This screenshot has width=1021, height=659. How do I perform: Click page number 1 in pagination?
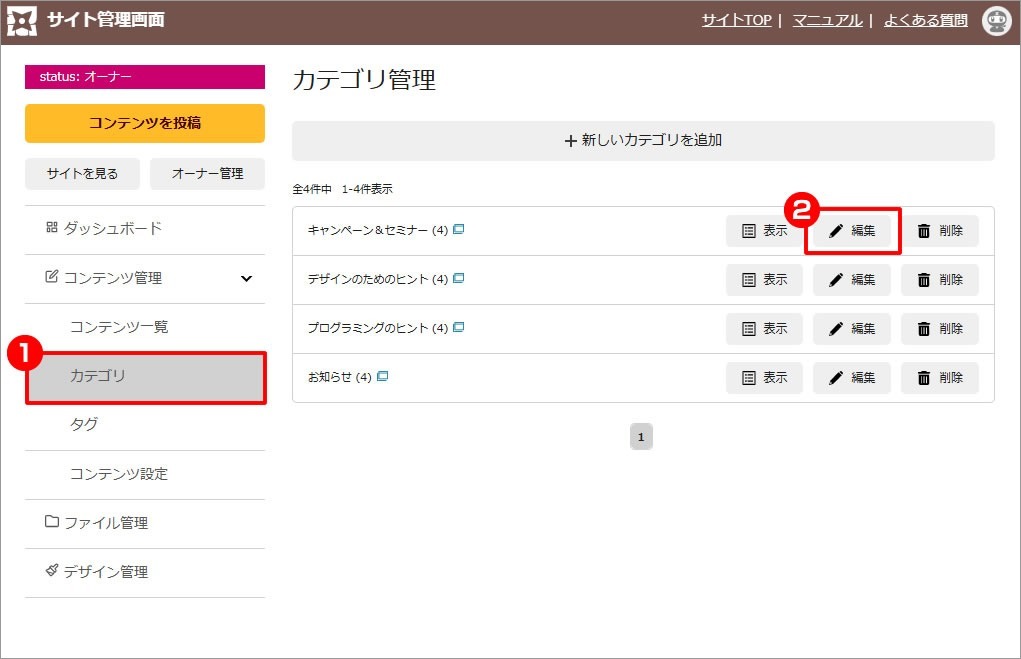[641, 437]
